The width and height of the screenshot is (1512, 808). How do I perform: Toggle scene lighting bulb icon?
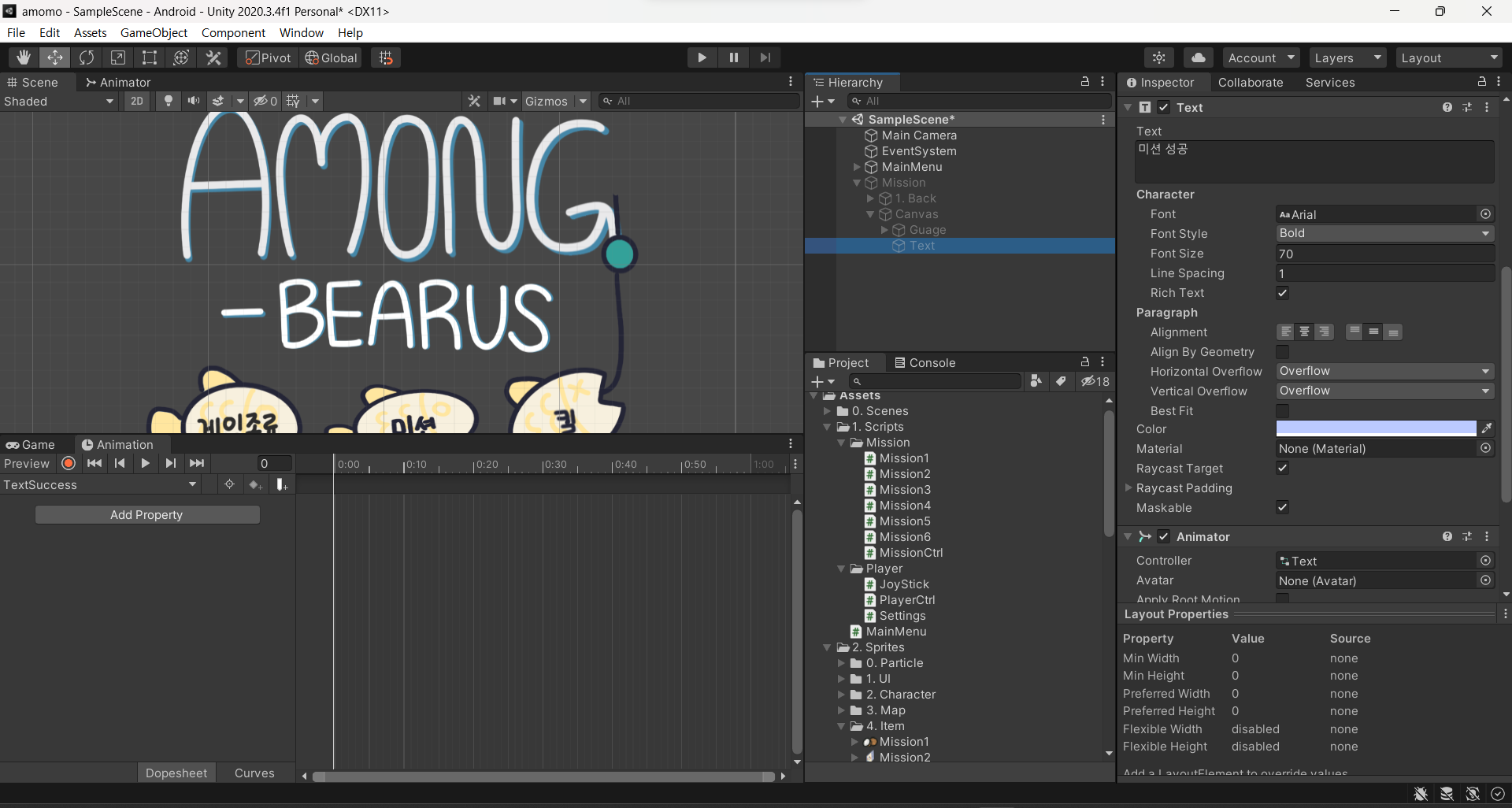tap(168, 101)
